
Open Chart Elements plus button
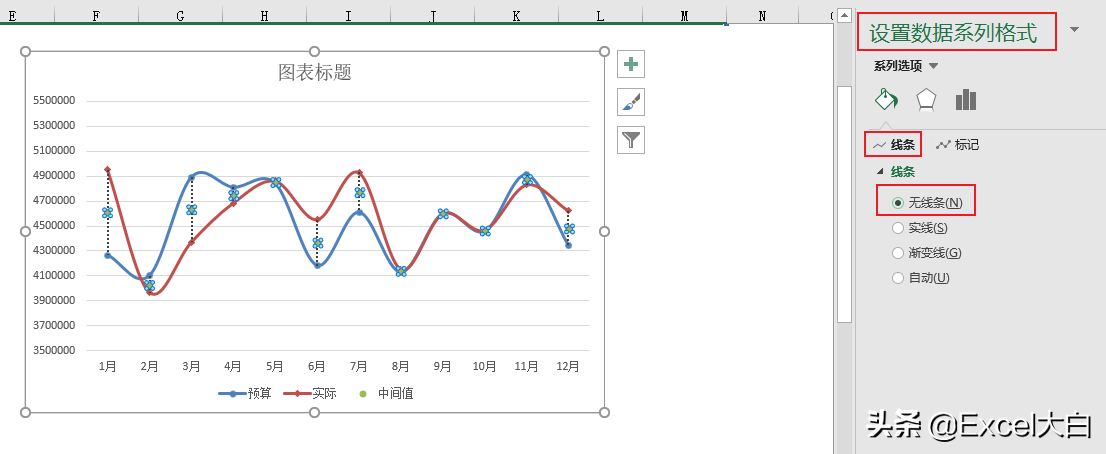coord(631,64)
